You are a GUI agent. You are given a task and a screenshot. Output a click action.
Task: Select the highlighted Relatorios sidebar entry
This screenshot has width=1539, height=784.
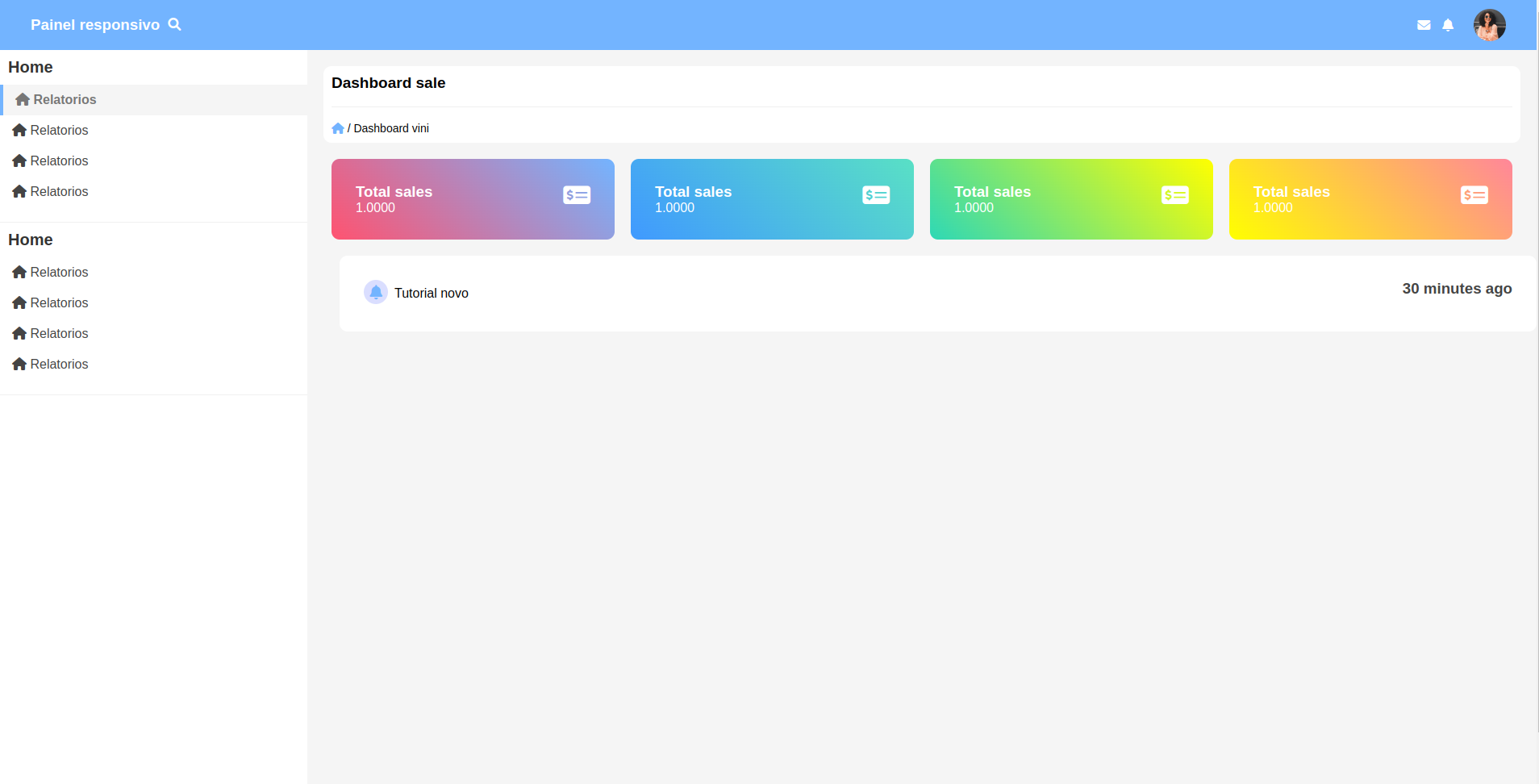[65, 99]
